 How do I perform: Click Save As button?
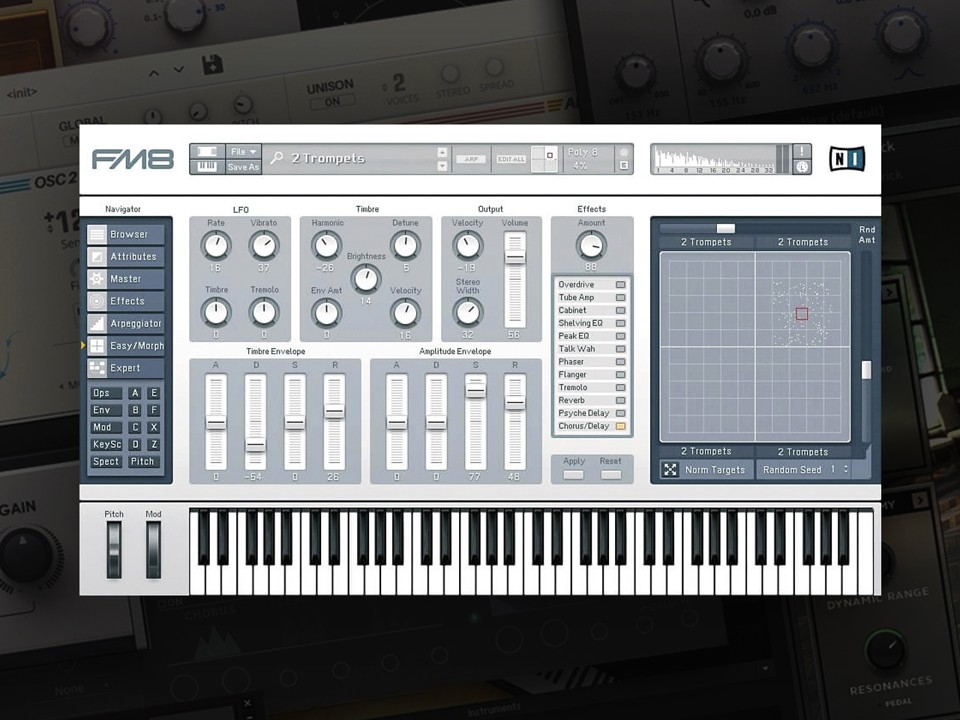pyautogui.click(x=243, y=167)
